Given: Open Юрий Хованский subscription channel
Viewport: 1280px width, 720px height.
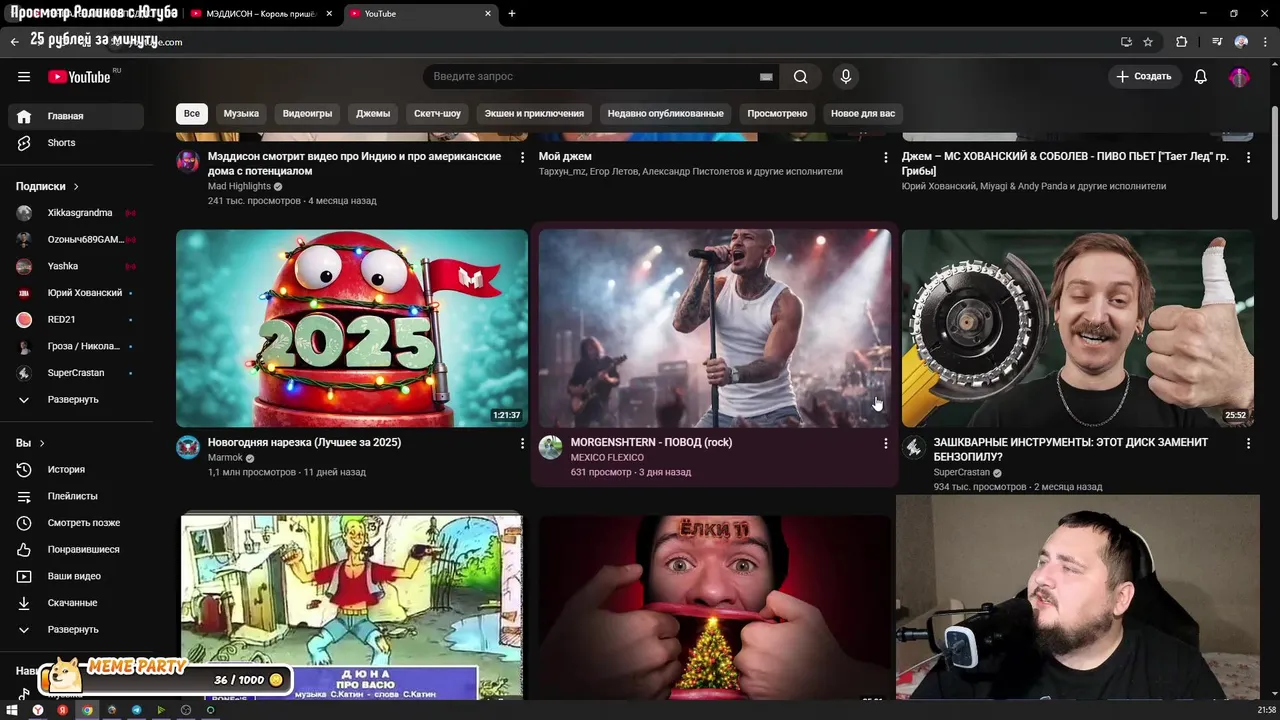Looking at the screenshot, I should [76, 293].
